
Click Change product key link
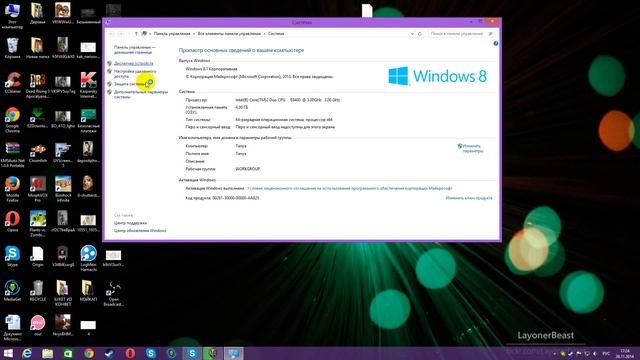tap(469, 198)
